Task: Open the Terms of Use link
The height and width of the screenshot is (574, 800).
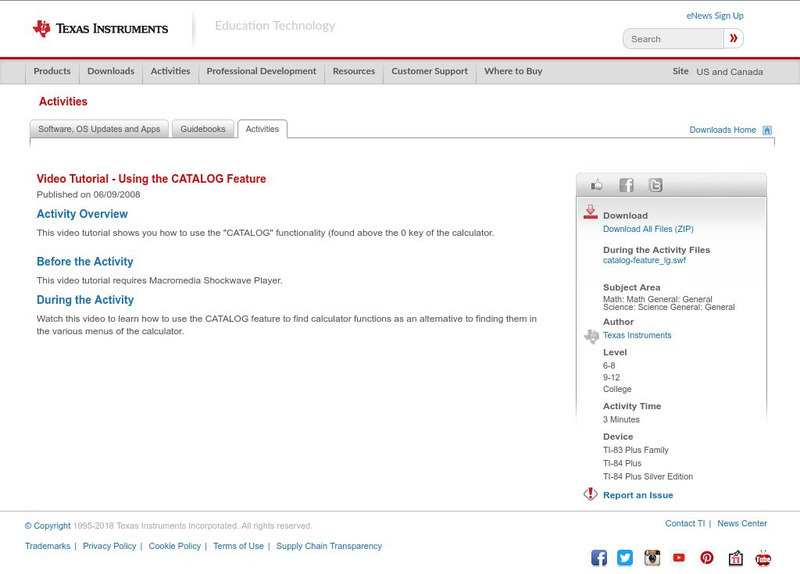Action: click(x=238, y=546)
